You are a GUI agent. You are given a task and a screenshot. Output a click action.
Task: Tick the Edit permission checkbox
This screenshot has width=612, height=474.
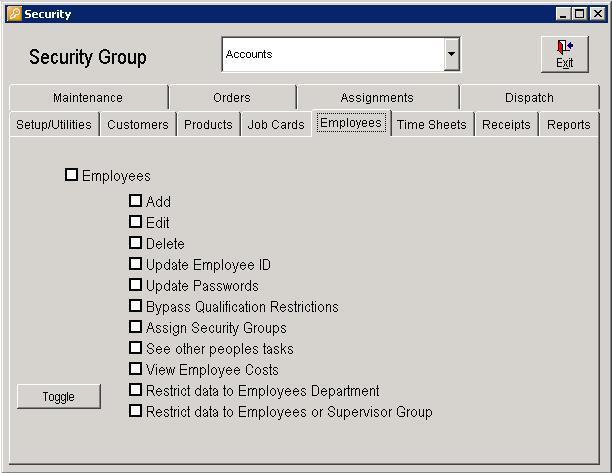click(x=136, y=222)
